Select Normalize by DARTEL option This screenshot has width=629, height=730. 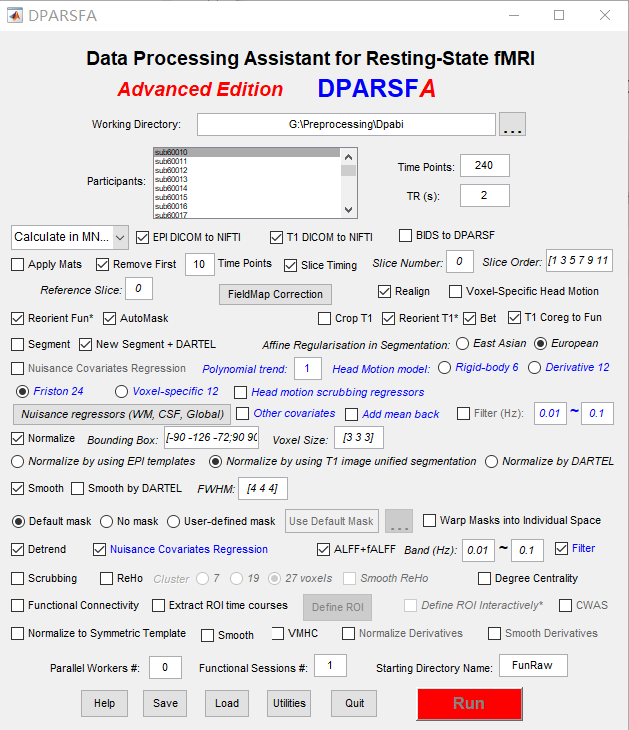(492, 462)
